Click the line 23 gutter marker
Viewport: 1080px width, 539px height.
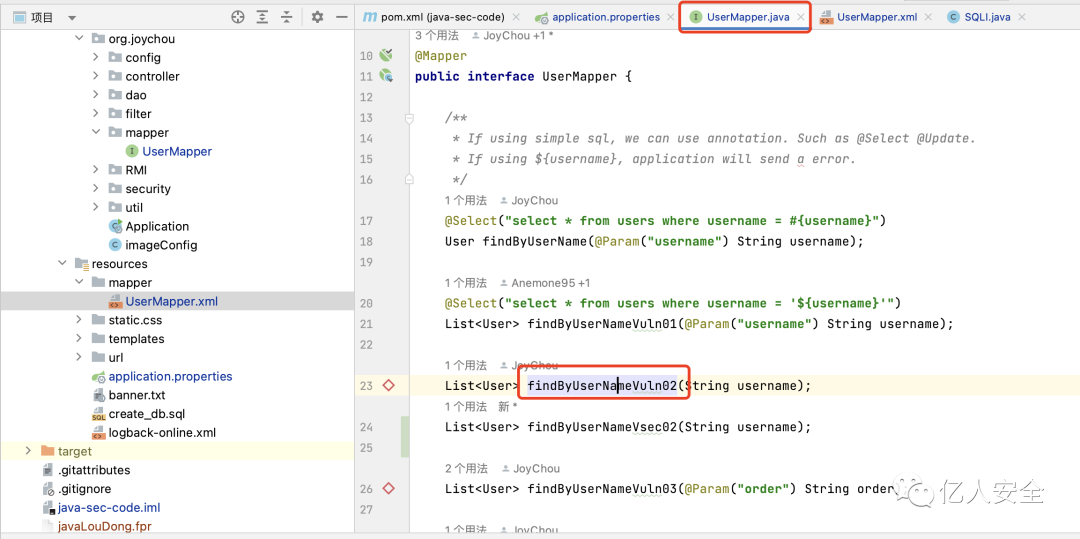[x=388, y=385]
